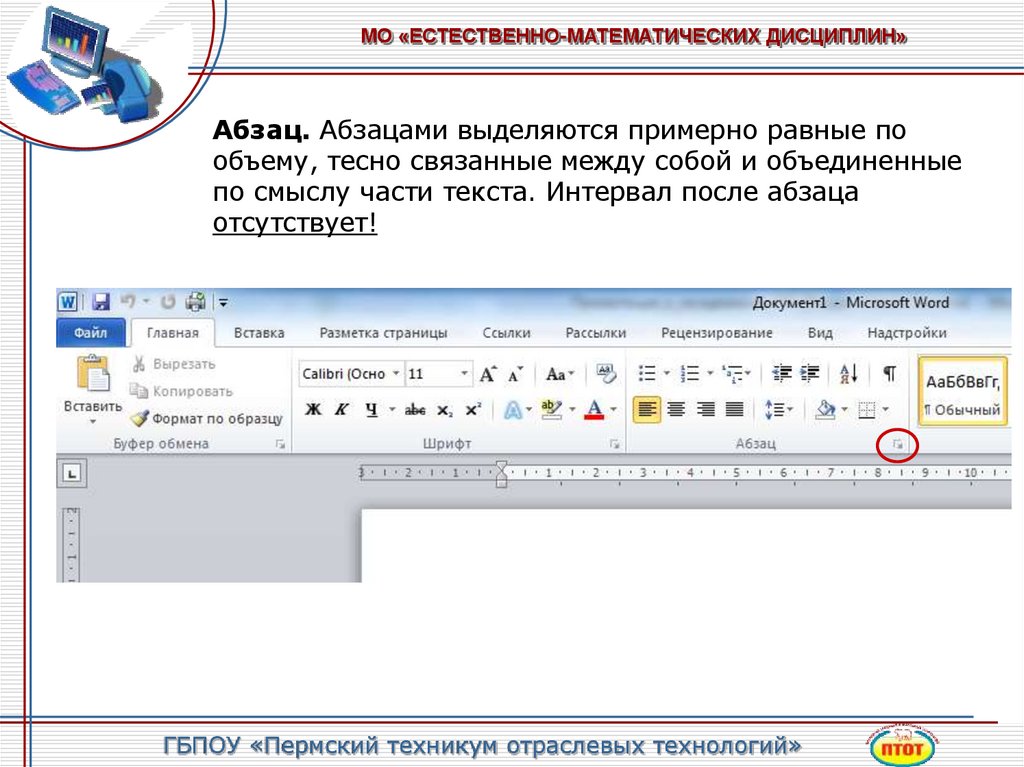Click inside the blank document page
The height and width of the screenshot is (767, 1024).
click(x=686, y=546)
